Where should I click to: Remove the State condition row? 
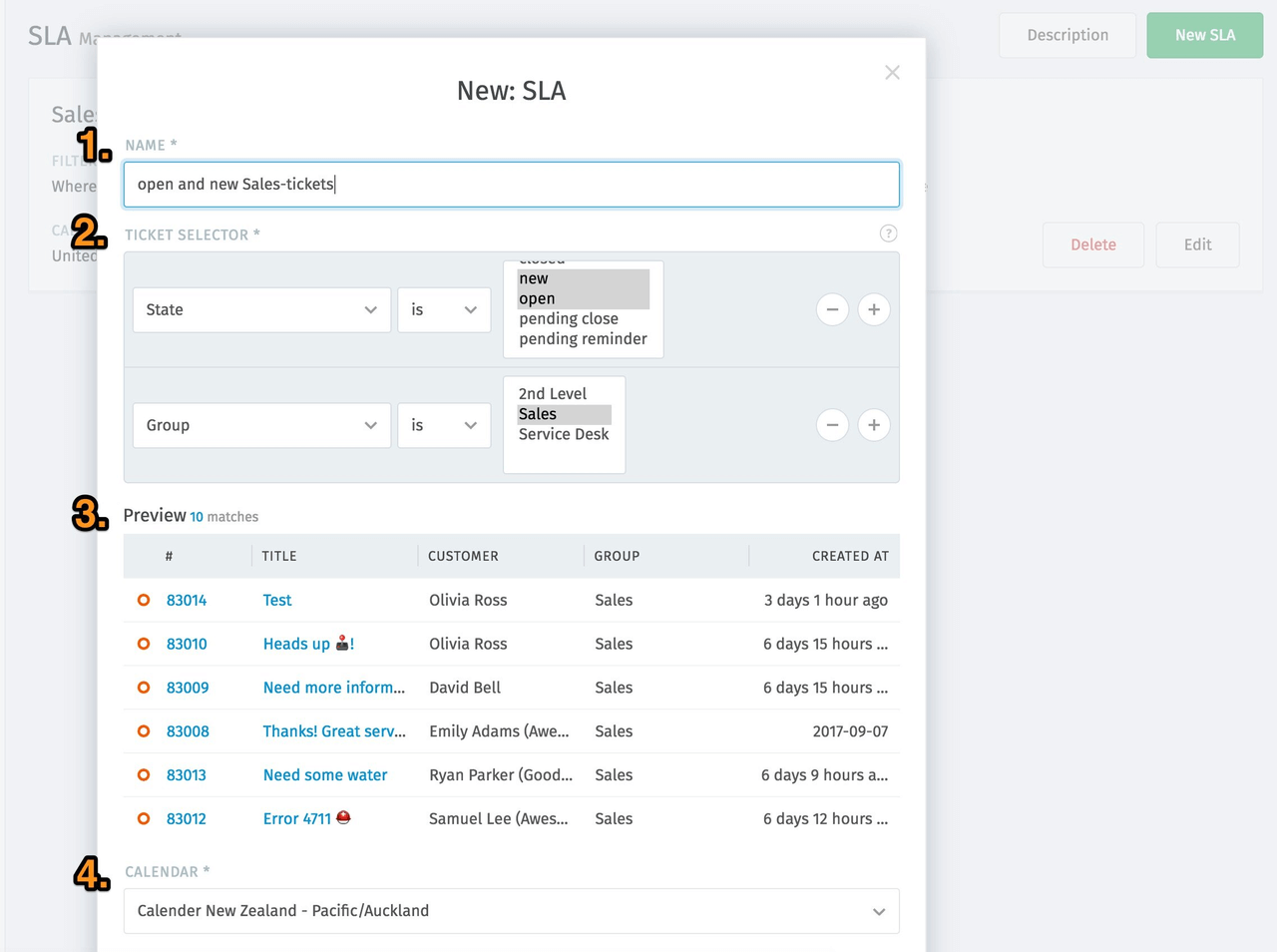(832, 309)
